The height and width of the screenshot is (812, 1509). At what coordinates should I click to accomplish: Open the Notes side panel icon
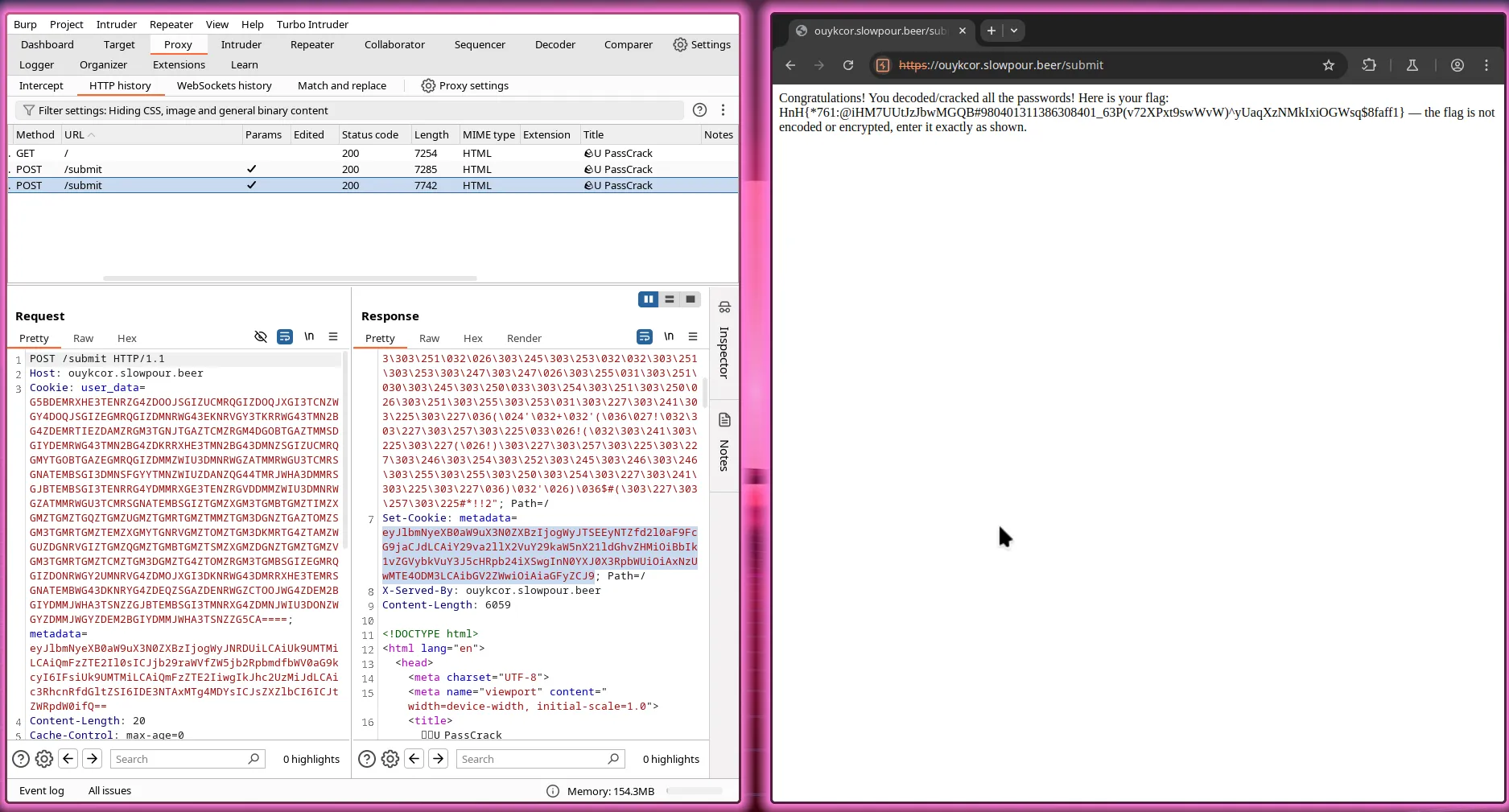coord(724,420)
